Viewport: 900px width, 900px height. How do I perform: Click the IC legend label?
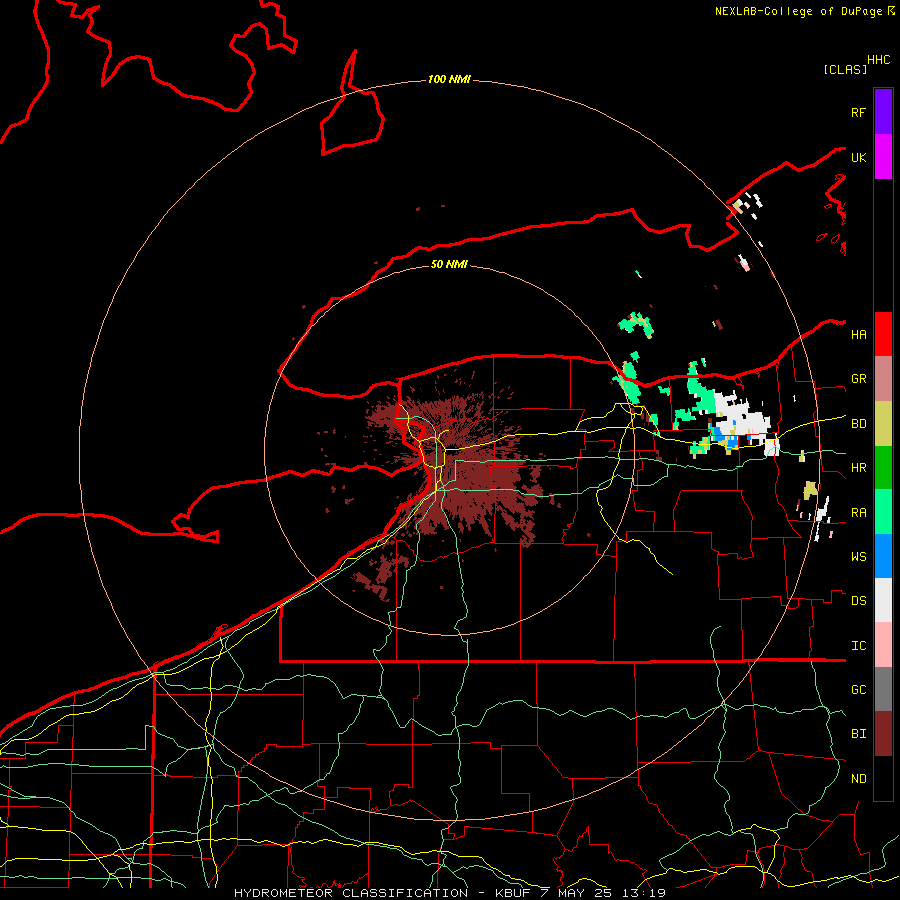(x=859, y=646)
